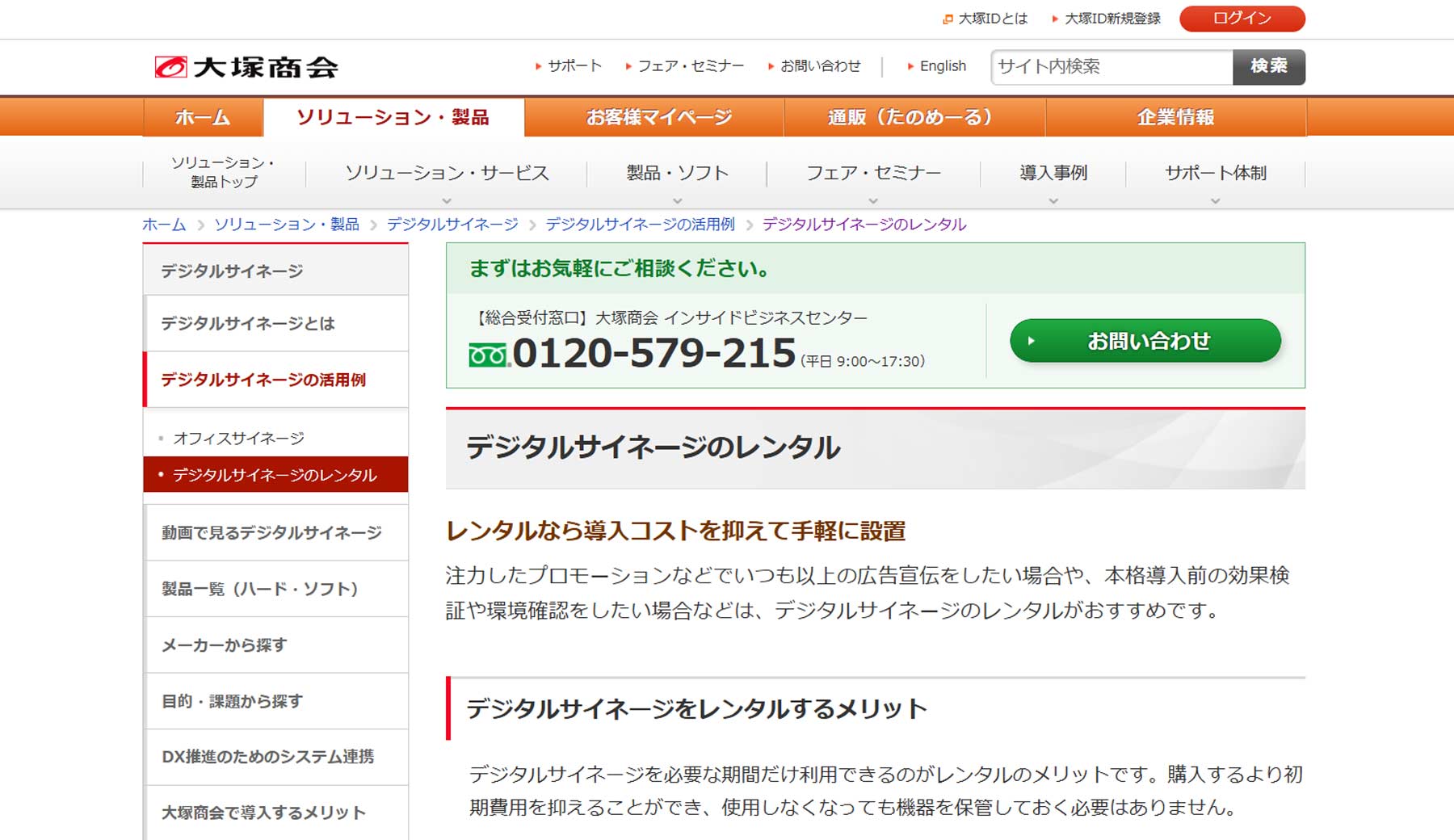Click breadcrumb ホーム link

tap(164, 225)
